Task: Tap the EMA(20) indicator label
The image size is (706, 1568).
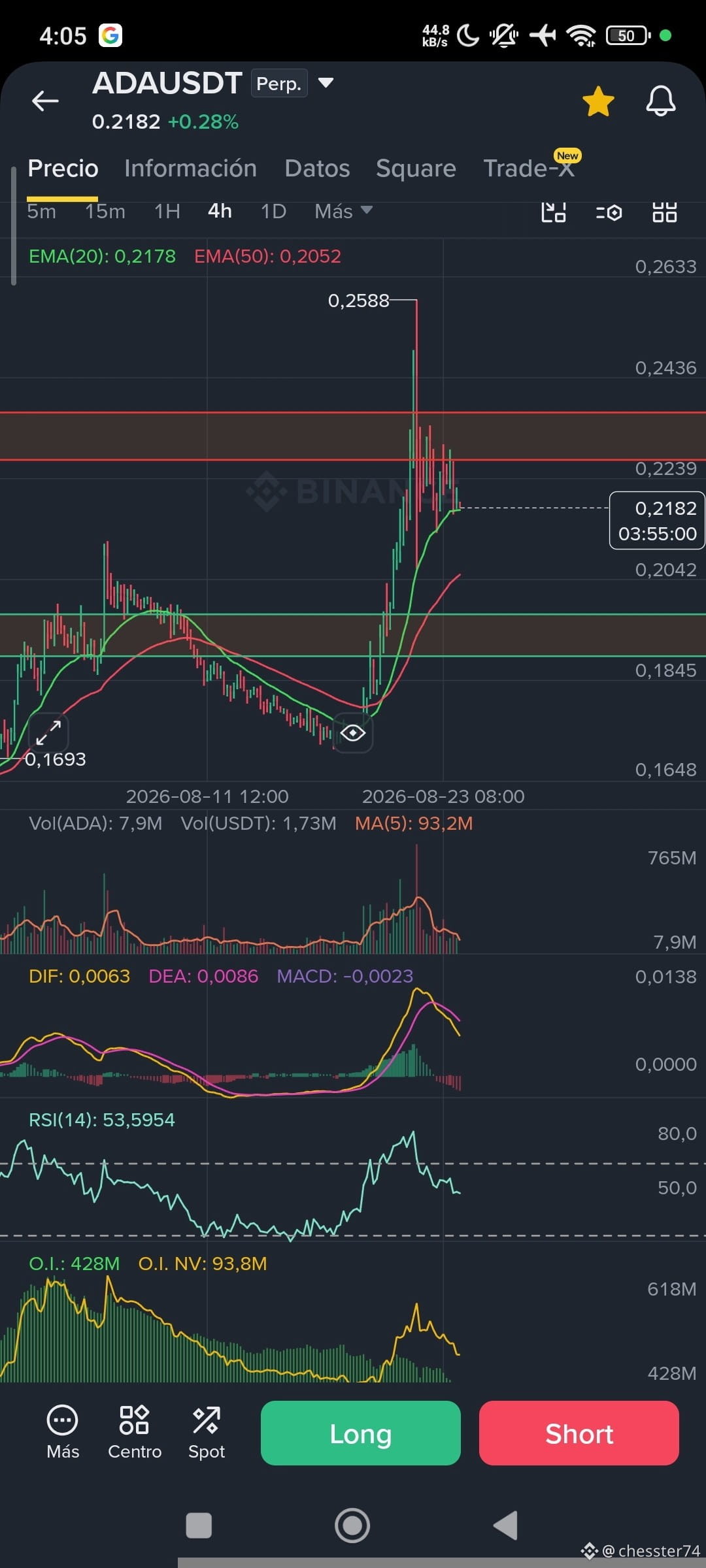Action: pos(102,256)
